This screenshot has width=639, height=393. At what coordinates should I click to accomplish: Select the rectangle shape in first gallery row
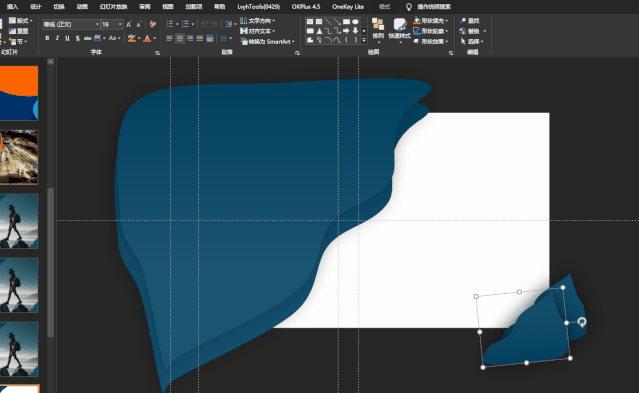point(346,21)
